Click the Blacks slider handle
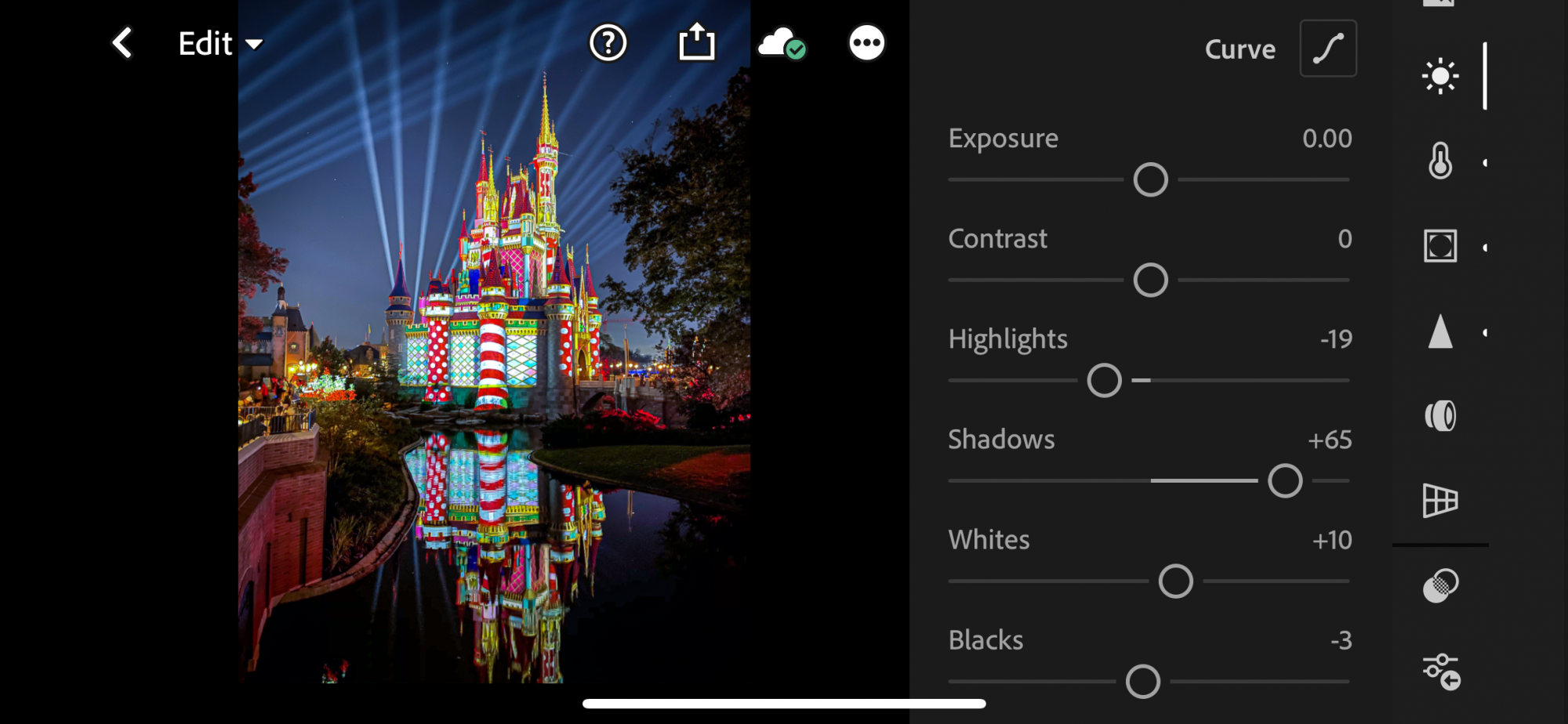 pos(1143,682)
